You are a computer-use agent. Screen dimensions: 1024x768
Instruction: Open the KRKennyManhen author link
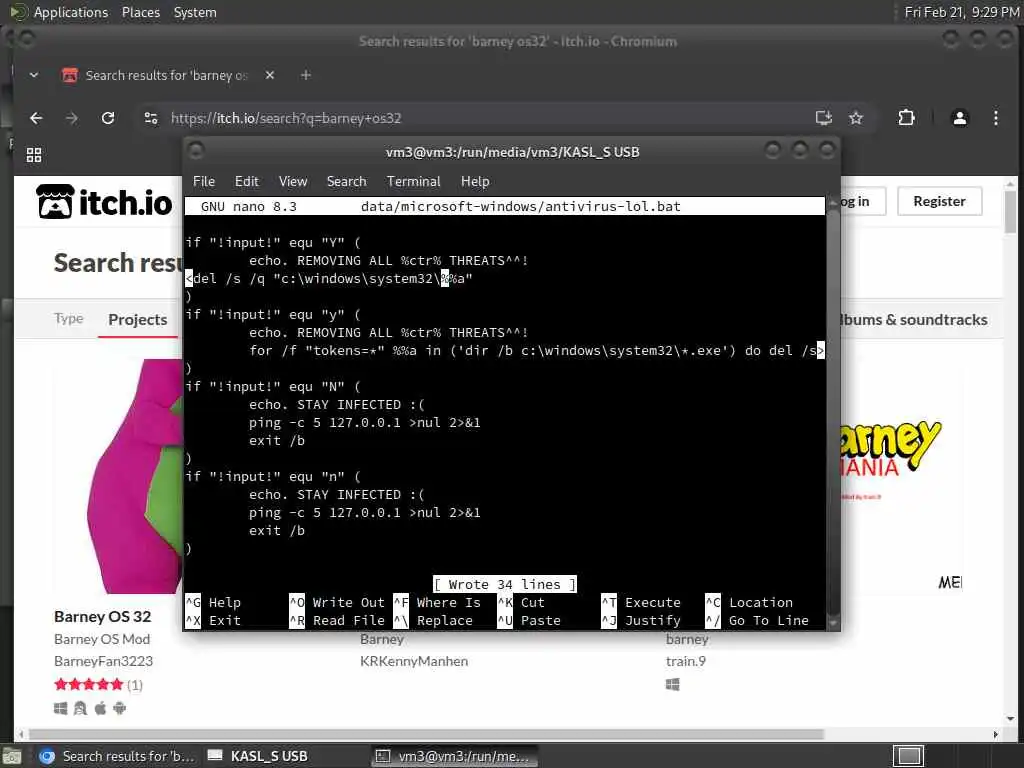(414, 661)
